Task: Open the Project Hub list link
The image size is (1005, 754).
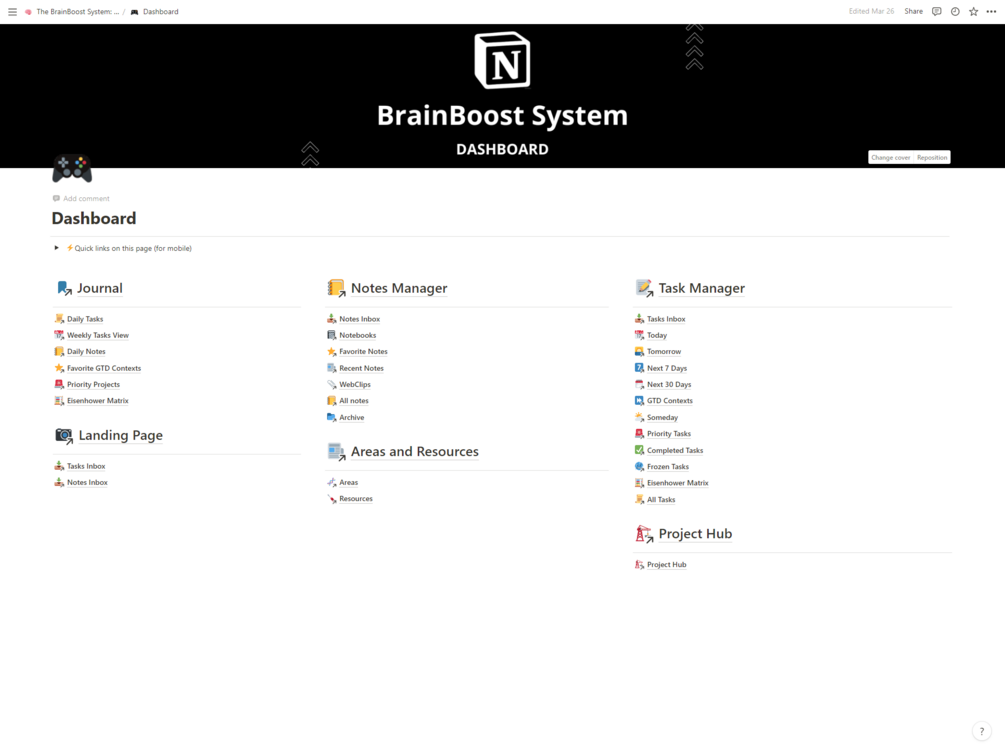Action: pos(667,565)
